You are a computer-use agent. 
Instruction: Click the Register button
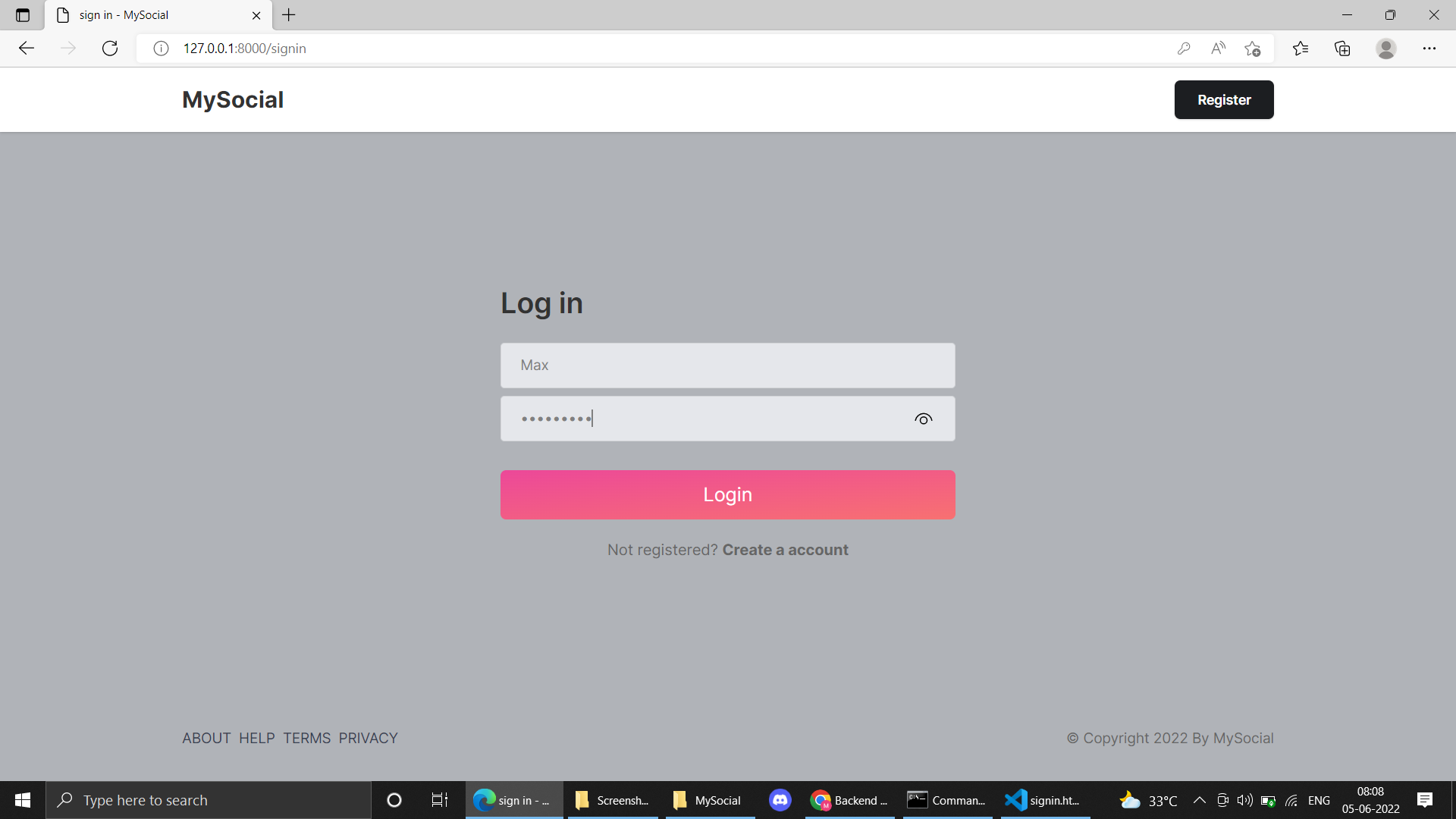point(1223,99)
